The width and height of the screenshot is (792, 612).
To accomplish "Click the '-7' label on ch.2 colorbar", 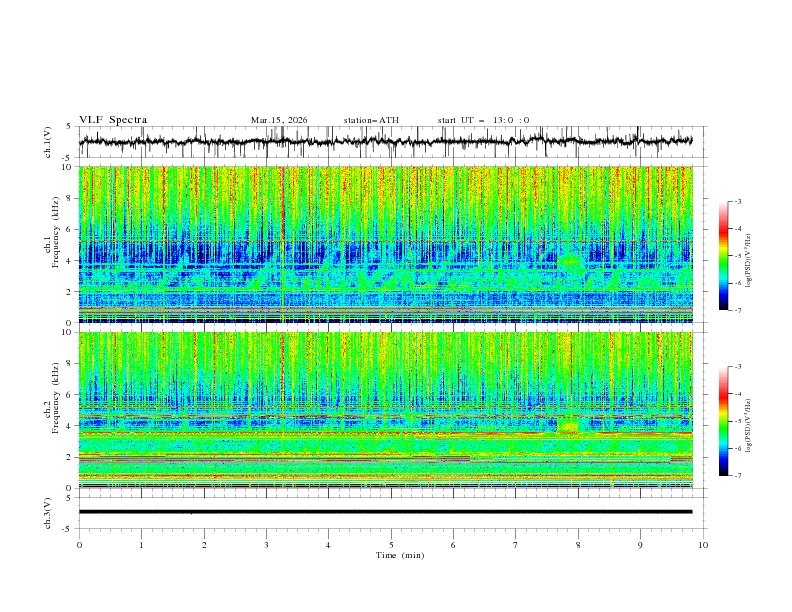I will click(737, 476).
